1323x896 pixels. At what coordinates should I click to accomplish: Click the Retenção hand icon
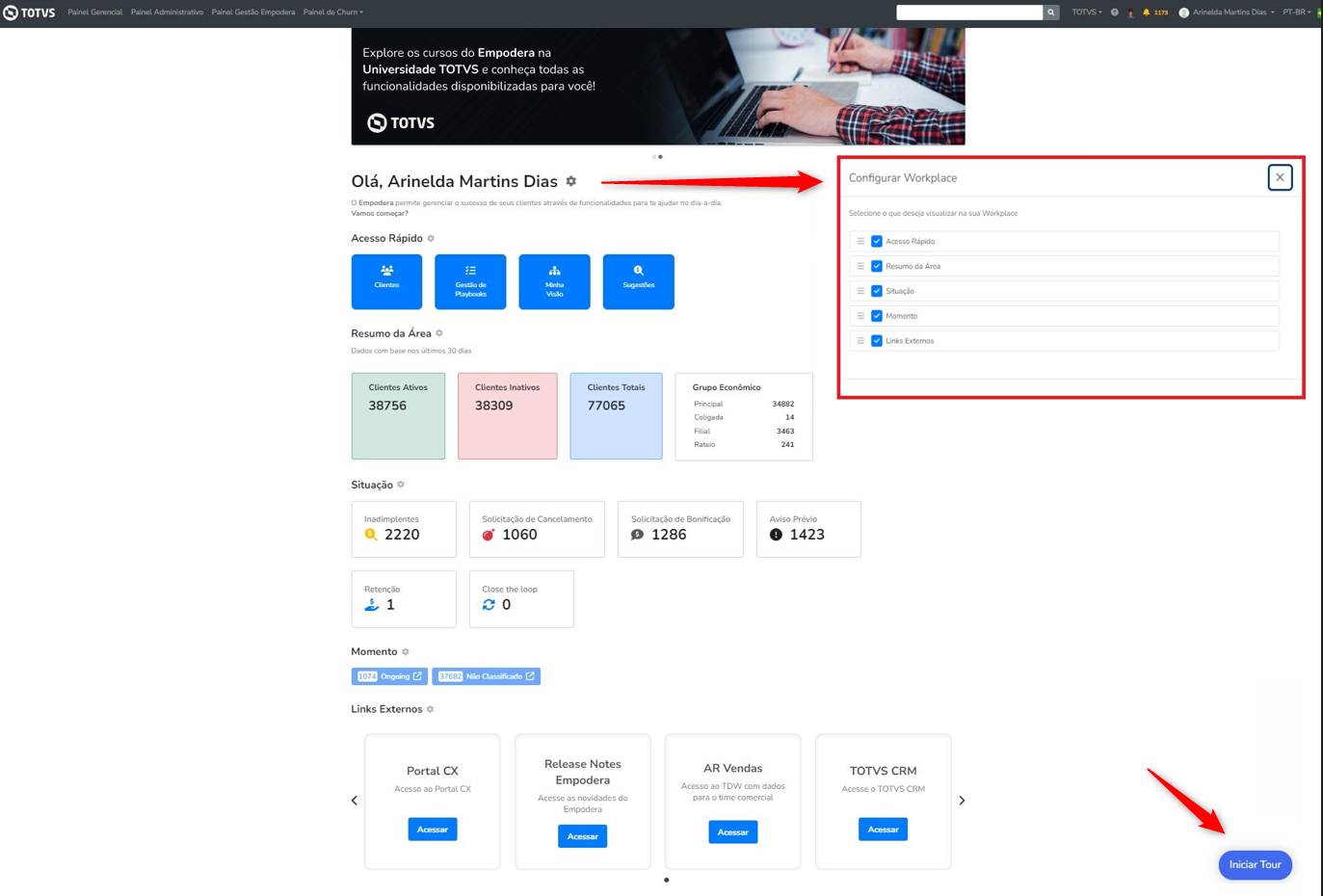tap(371, 605)
